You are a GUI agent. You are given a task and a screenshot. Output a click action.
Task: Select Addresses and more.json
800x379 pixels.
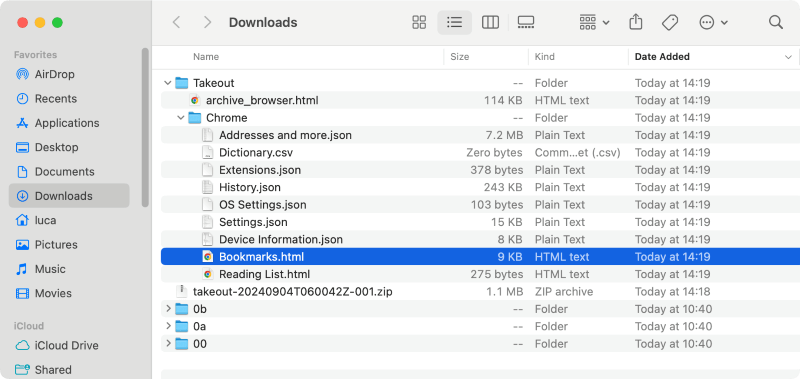[480, 135]
